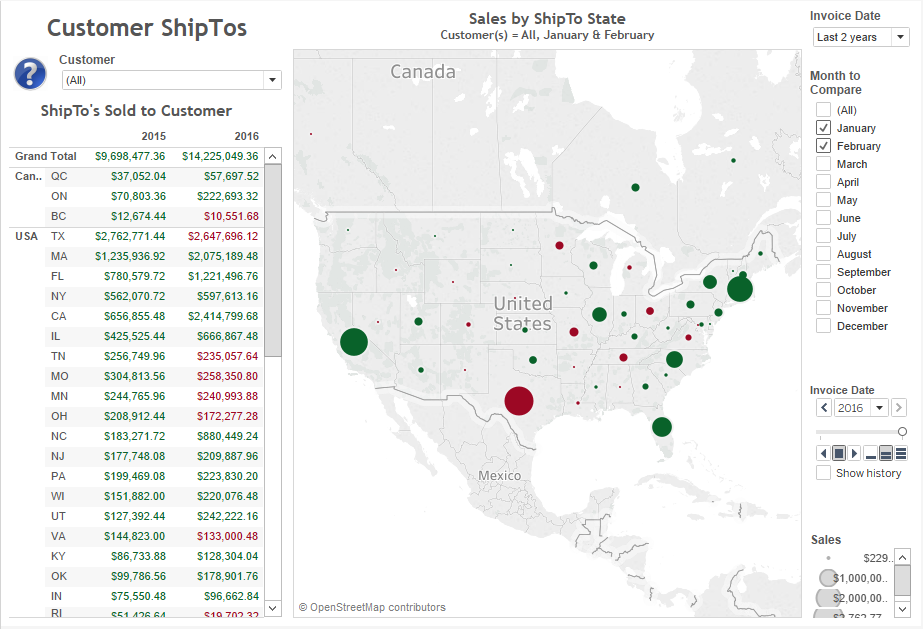The height and width of the screenshot is (629, 923).
Task: Select the CA row label
Action: [x=58, y=316]
